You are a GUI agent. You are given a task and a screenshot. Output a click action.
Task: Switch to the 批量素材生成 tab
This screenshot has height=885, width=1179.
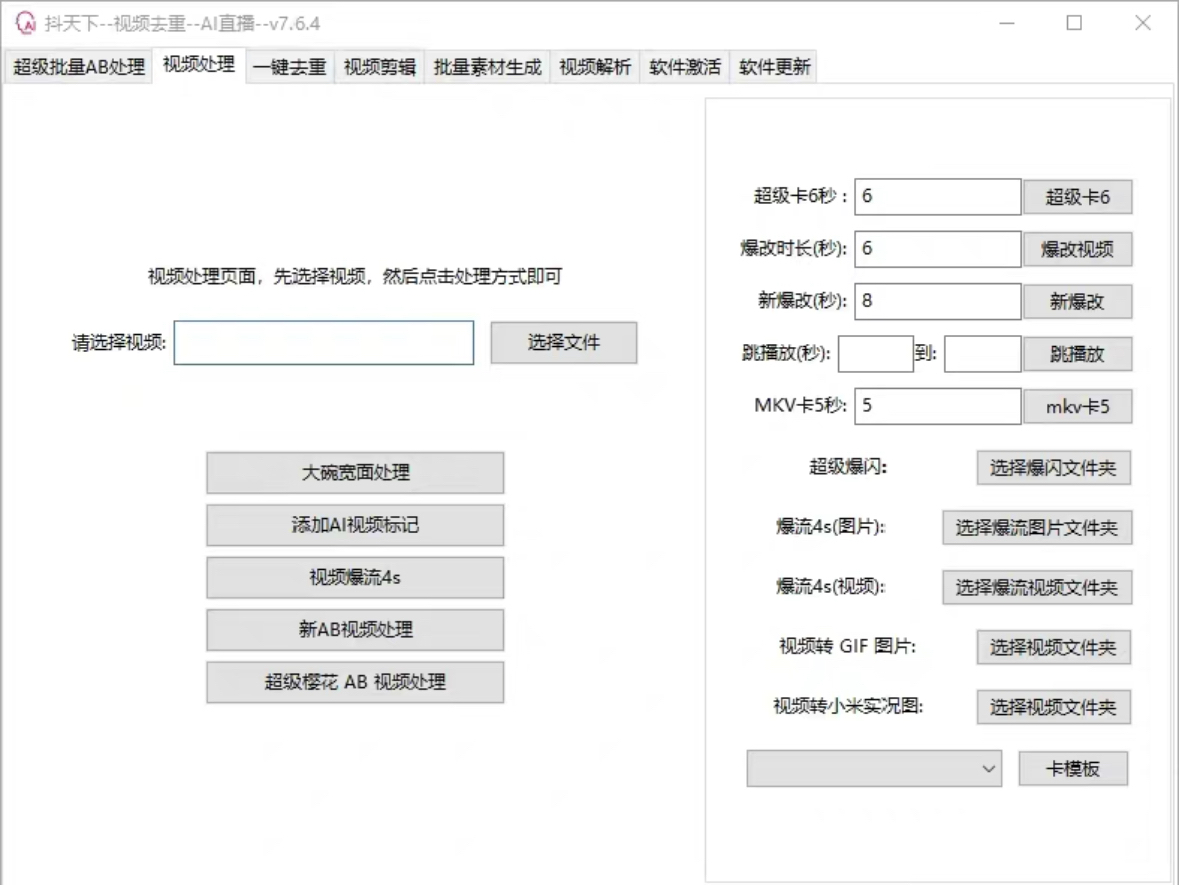pos(486,68)
